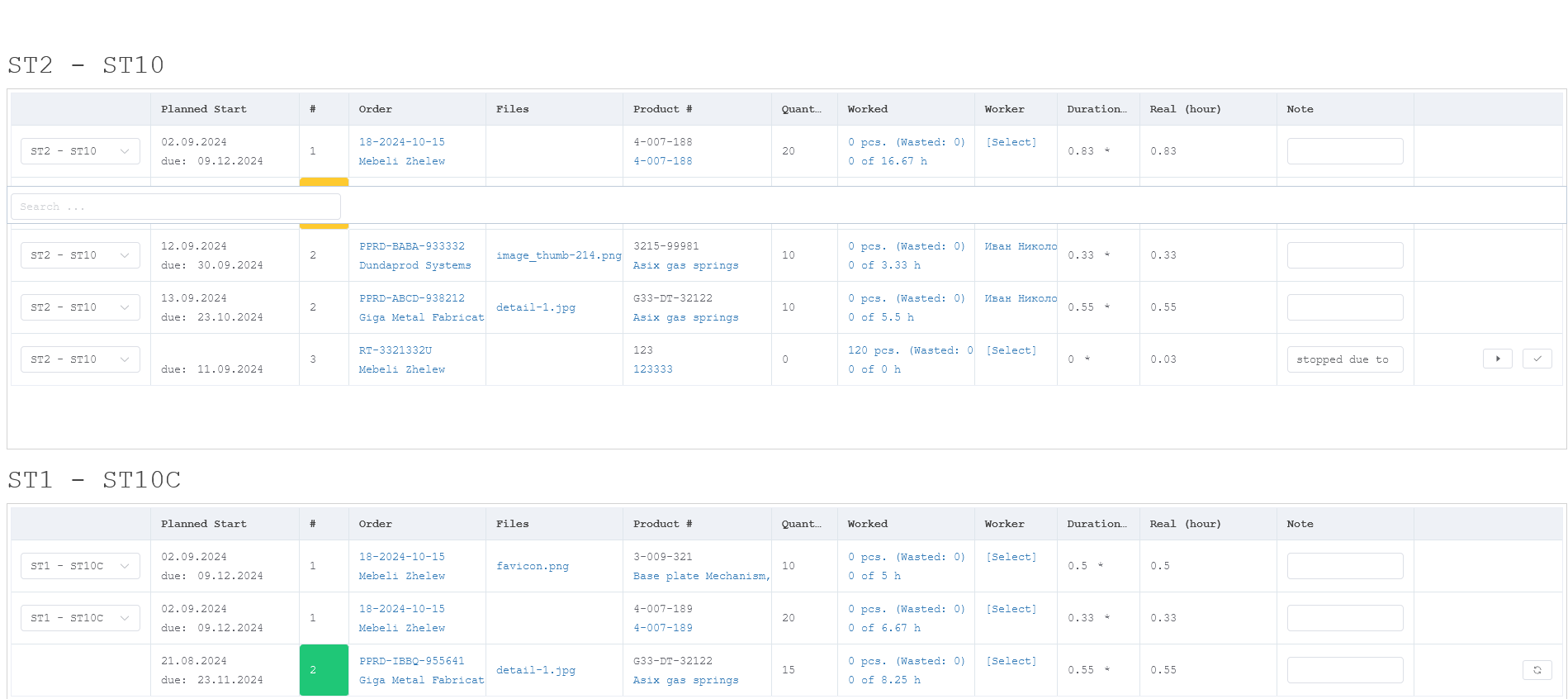
Task: Click planned start date 12.09.2024
Action: (193, 246)
